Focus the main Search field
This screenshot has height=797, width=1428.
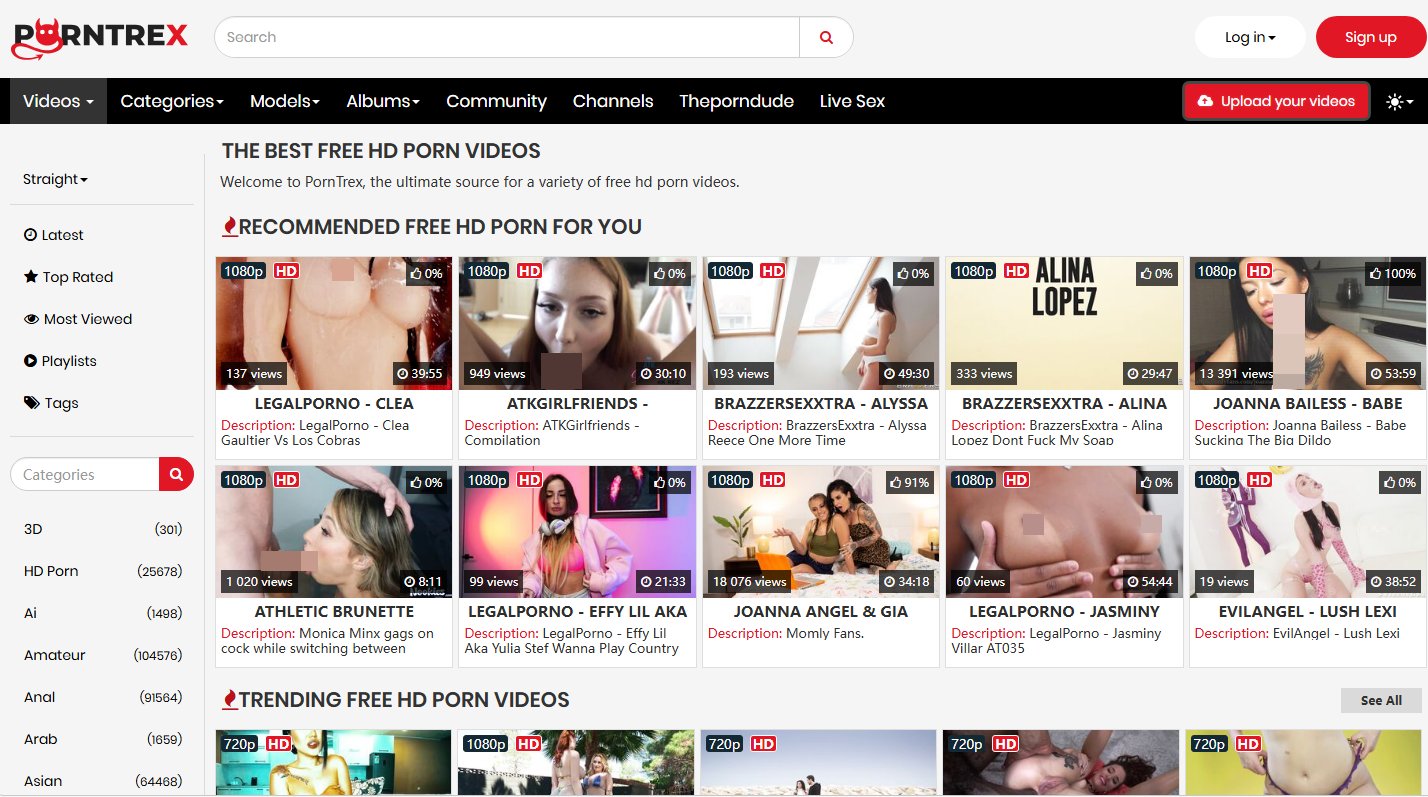507,37
